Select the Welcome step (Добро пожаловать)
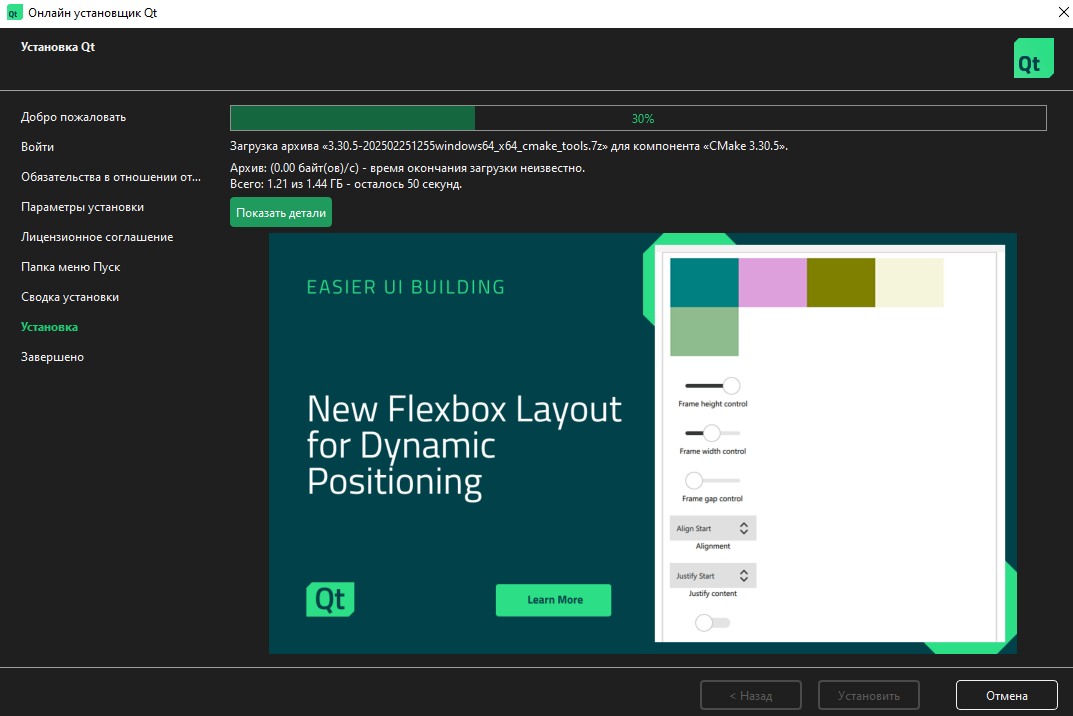This screenshot has height=716, width=1073. point(73,117)
